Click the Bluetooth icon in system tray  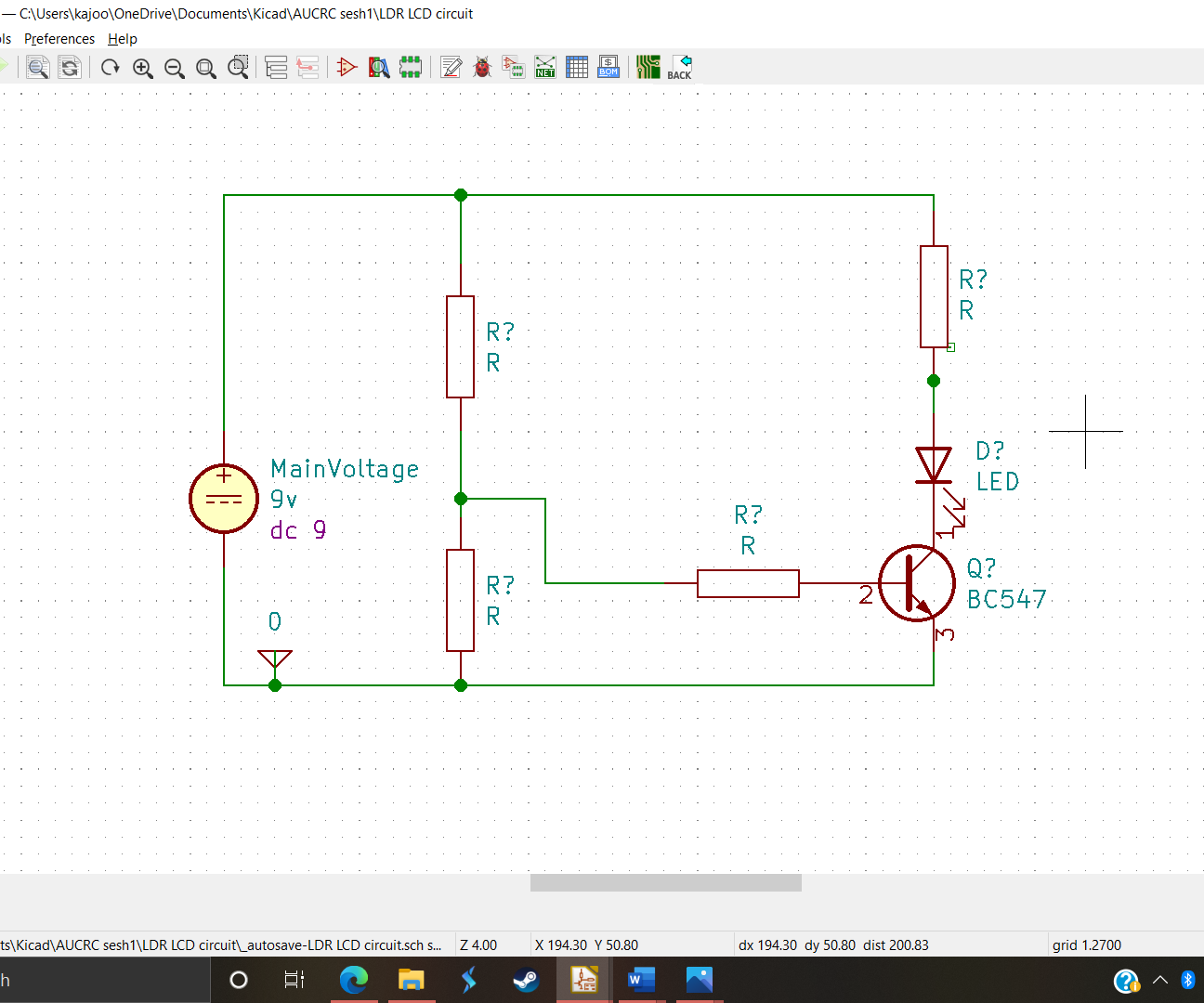(x=1188, y=980)
